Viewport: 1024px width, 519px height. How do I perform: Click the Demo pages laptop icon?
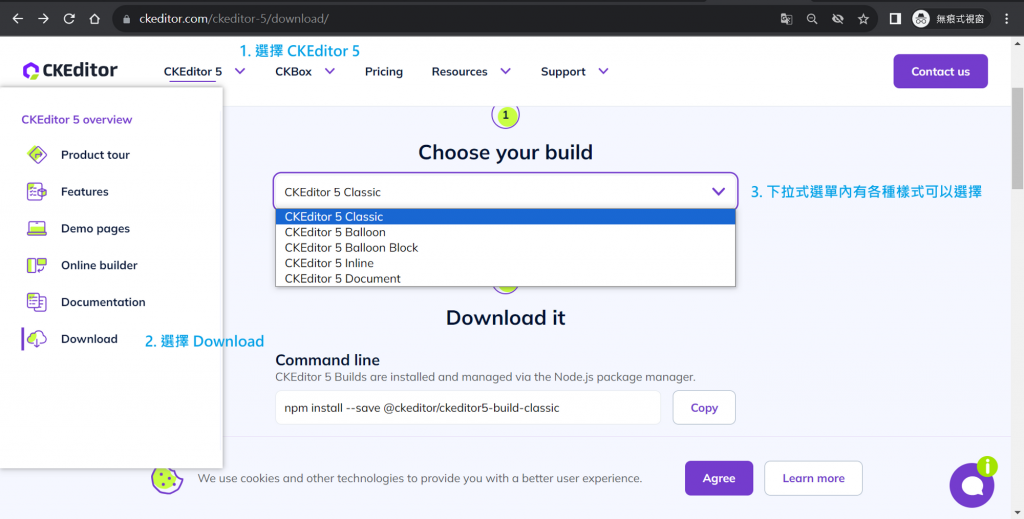click(x=37, y=228)
